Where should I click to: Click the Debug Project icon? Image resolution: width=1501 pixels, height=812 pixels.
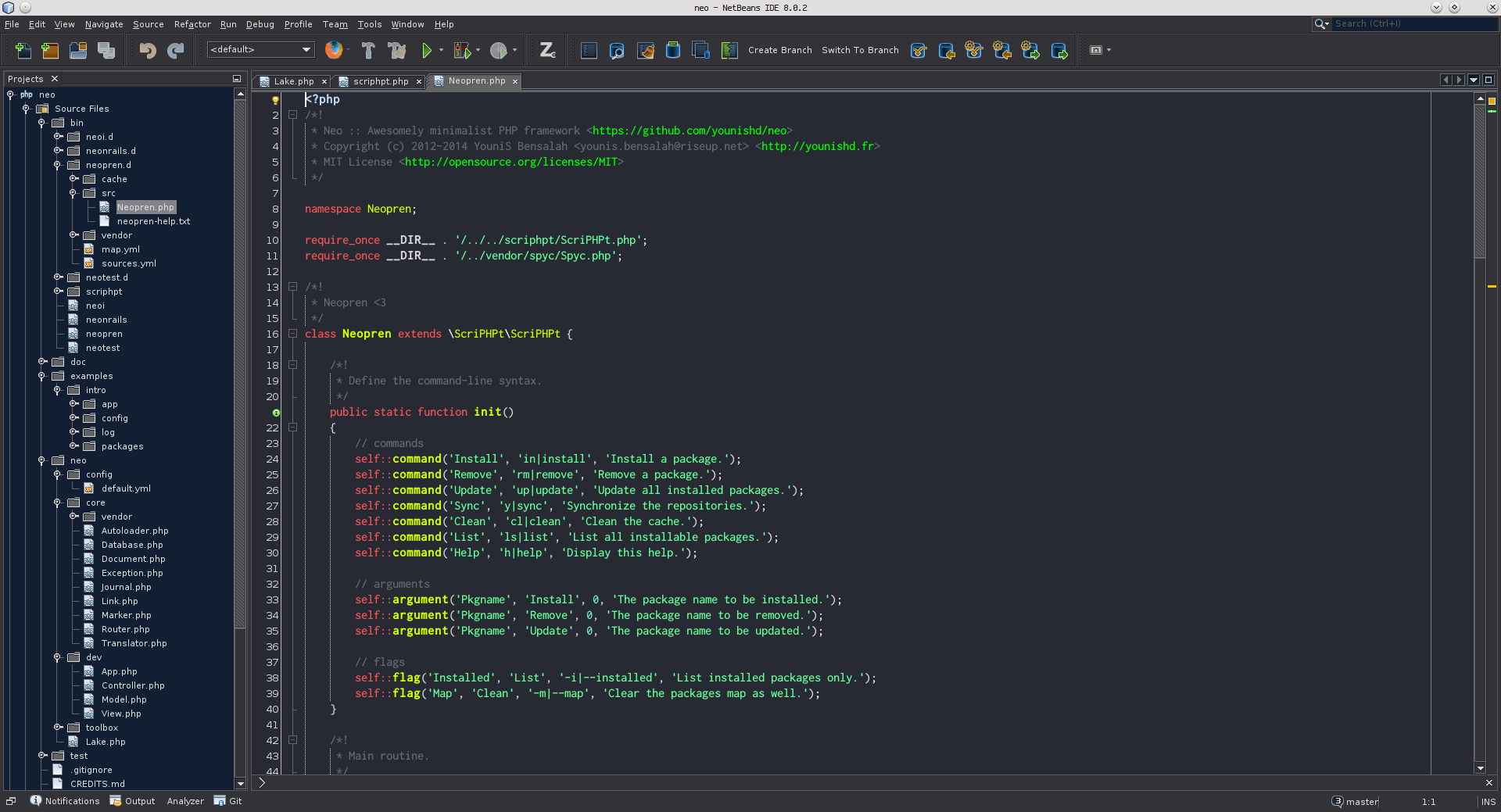coord(462,50)
